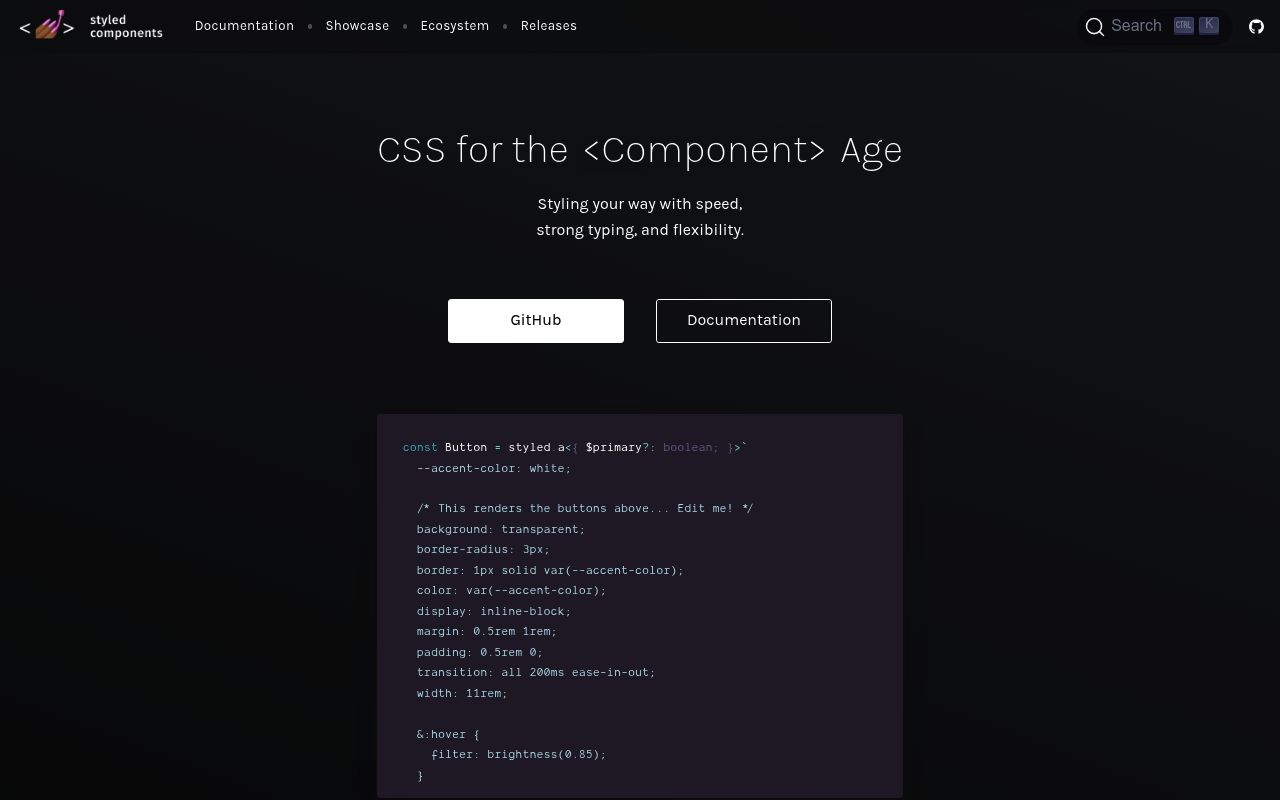This screenshot has height=800, width=1280.
Task: Click the search magnifier icon
Action: [x=1095, y=27]
